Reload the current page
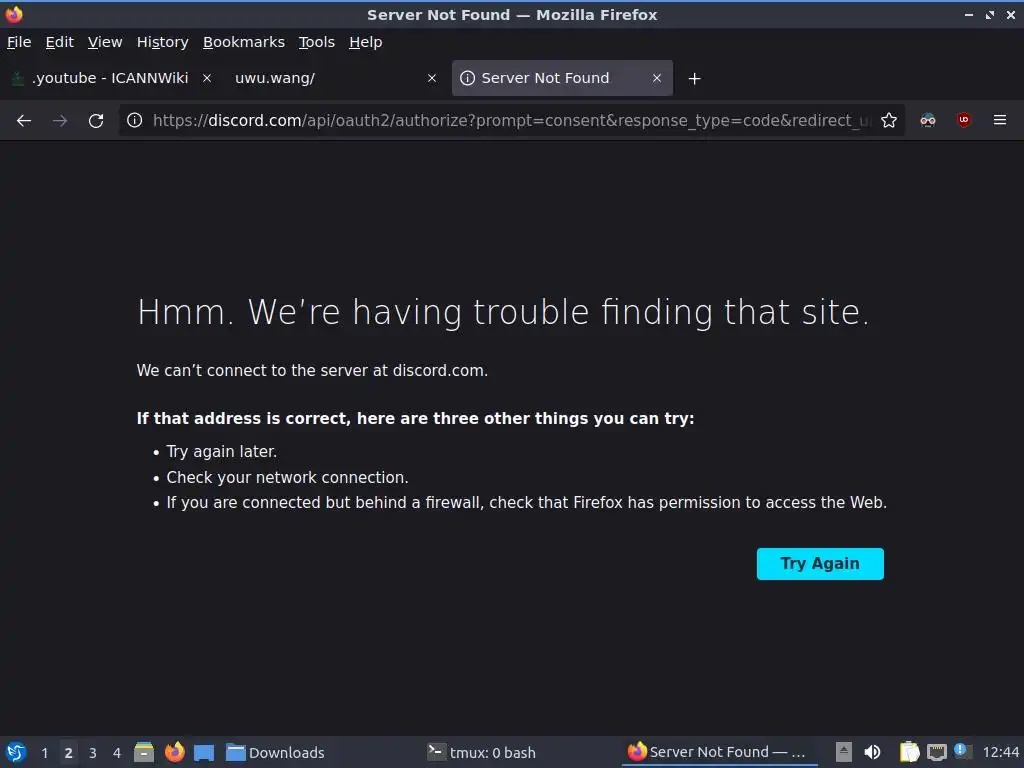Screen dimensions: 1024x768 coord(96,120)
